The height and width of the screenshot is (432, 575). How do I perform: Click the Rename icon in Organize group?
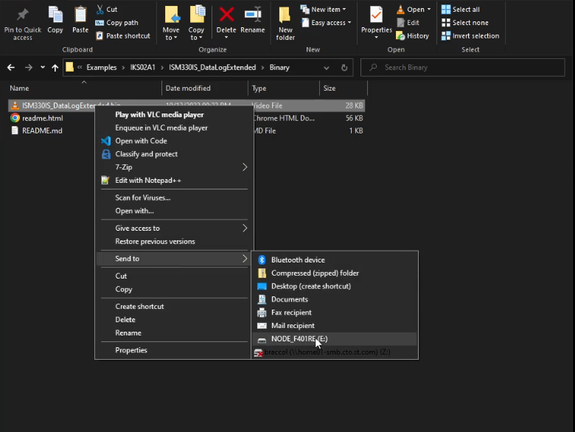coord(253,15)
